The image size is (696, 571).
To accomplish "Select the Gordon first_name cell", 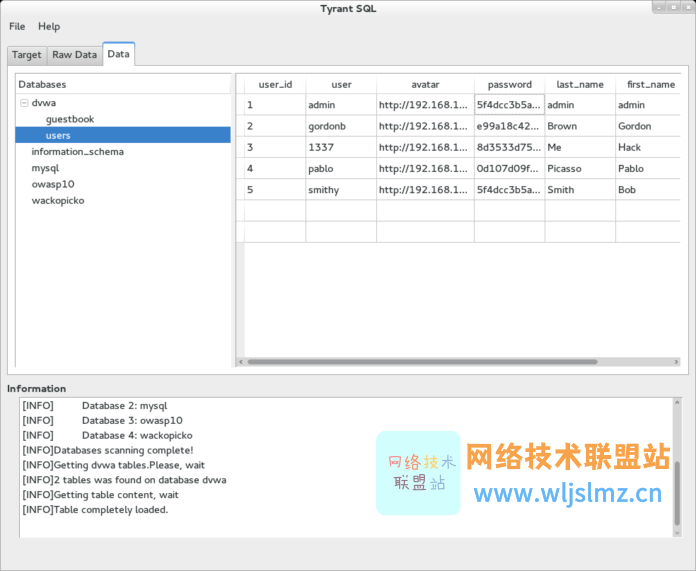I will pyautogui.click(x=648, y=126).
